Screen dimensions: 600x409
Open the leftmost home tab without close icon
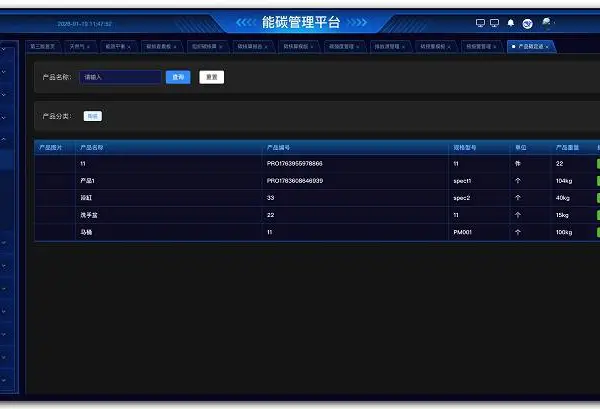42,46
